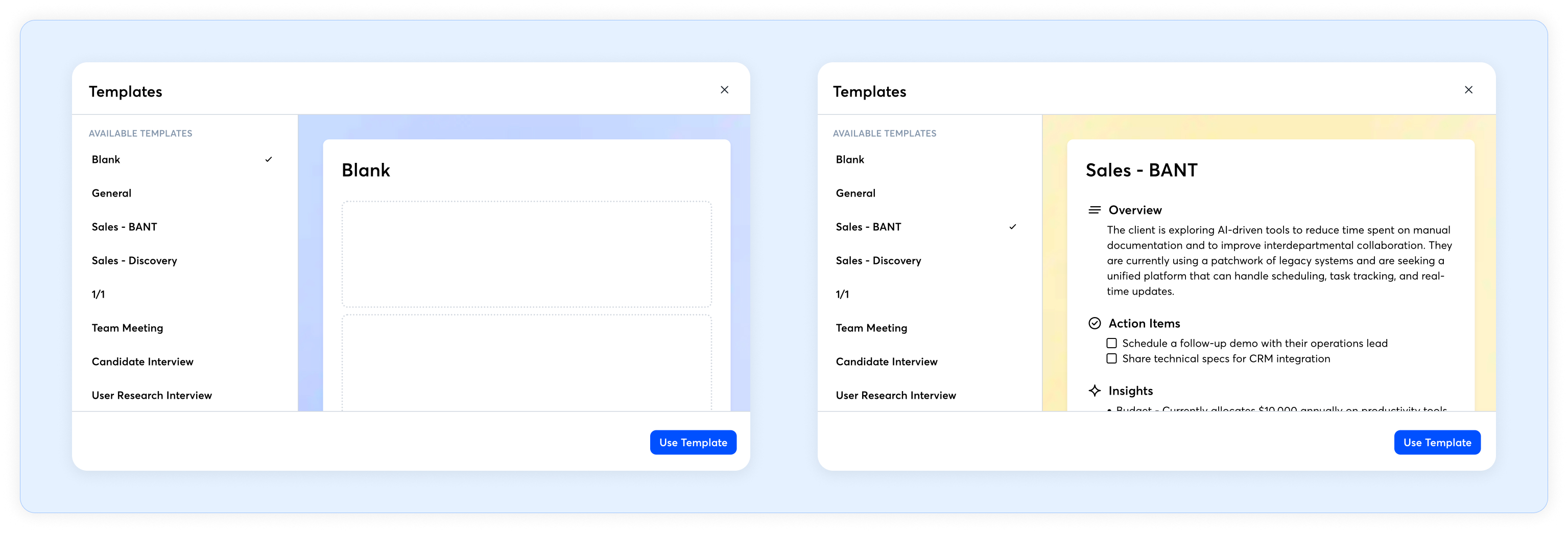The height and width of the screenshot is (533, 1568).
Task: Click the Action Items checkmark circle icon
Action: pyautogui.click(x=1094, y=323)
